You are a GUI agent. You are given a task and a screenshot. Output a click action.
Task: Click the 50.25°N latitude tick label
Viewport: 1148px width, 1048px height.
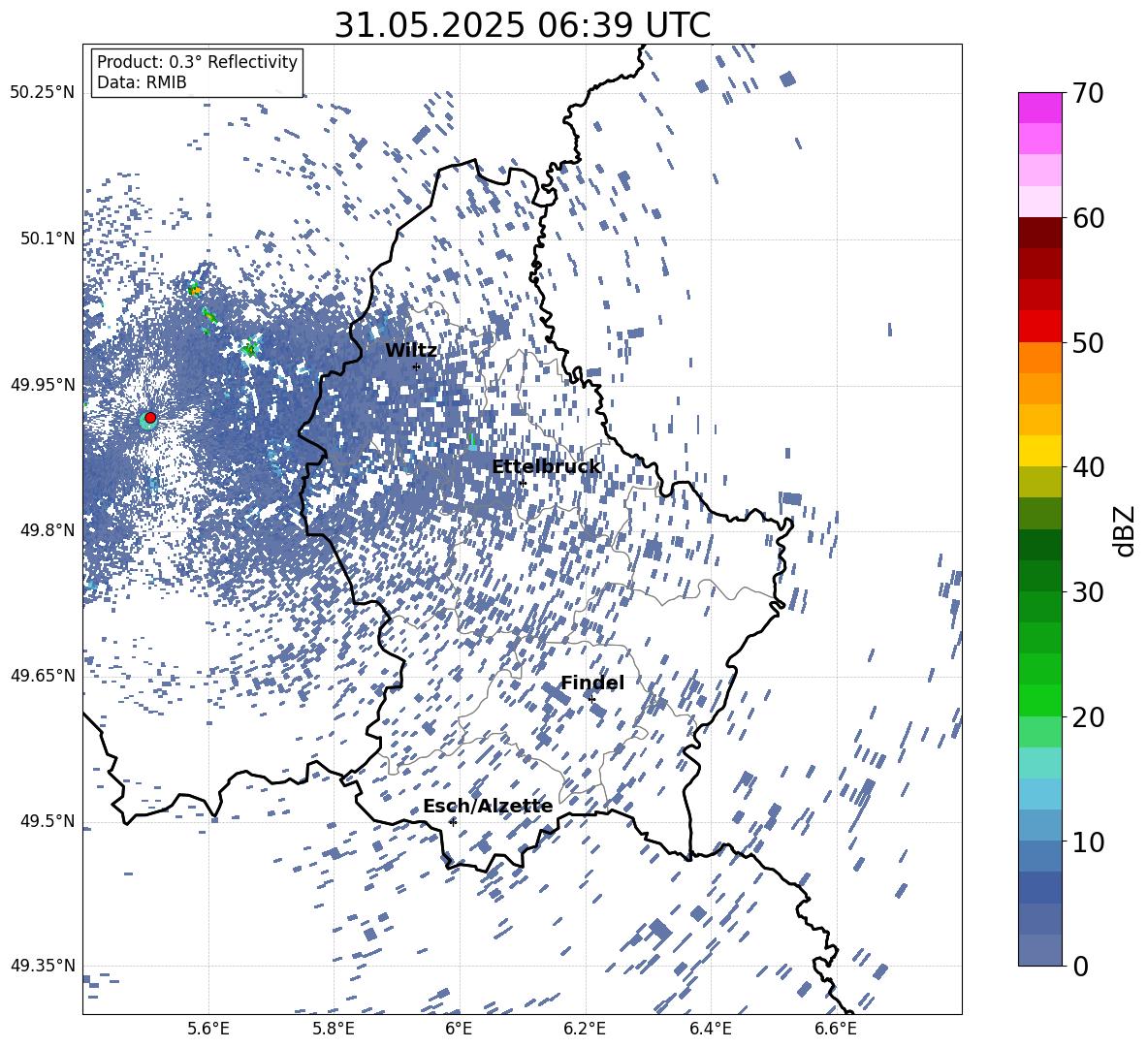(x=43, y=93)
